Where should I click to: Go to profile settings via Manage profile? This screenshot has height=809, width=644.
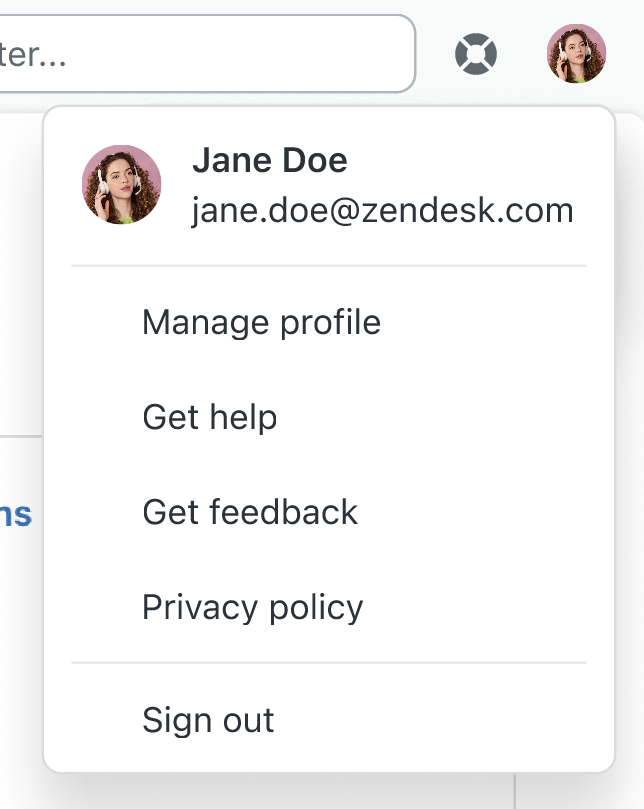(x=329, y=322)
